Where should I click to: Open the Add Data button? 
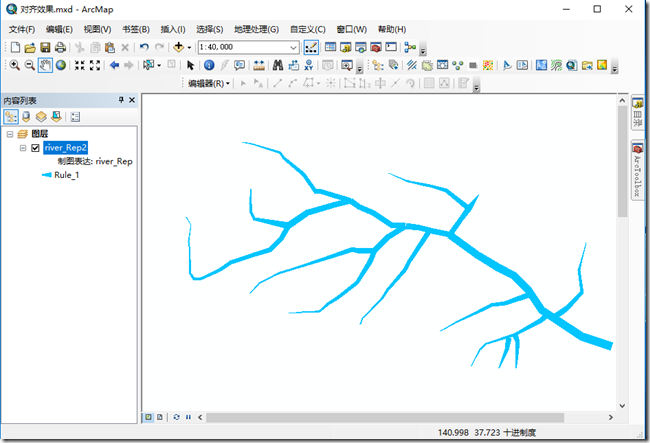(180, 47)
